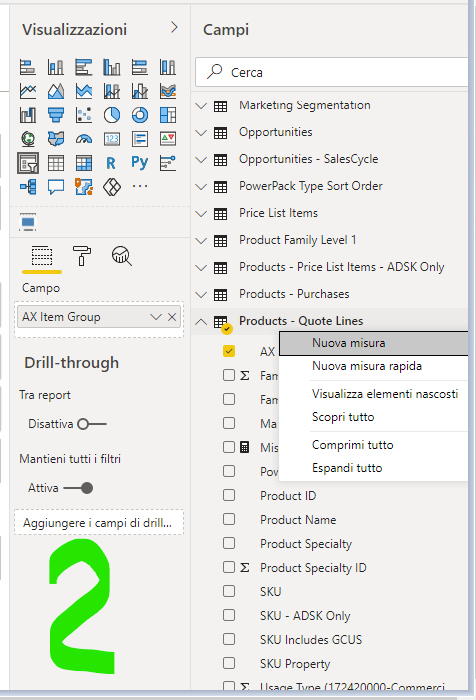
Task: Choose the line chart visualization
Action: [x=28, y=92]
